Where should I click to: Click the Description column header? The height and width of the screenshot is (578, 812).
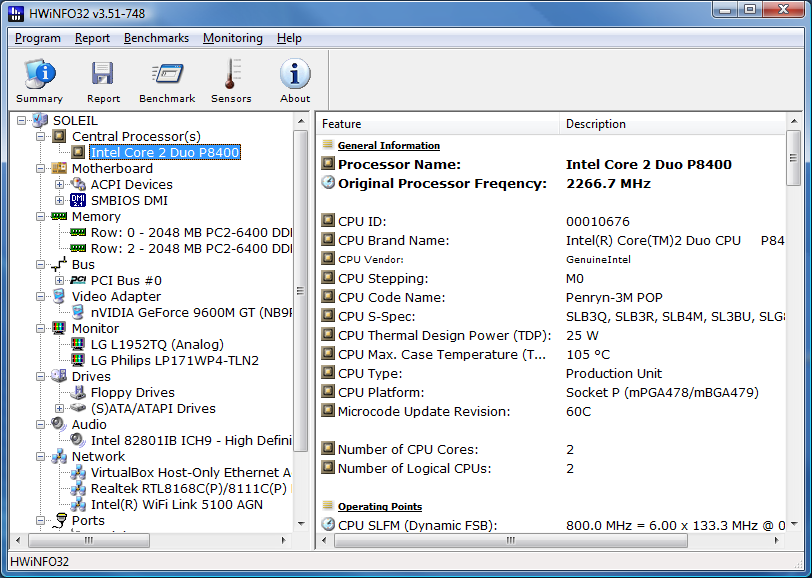pos(673,124)
